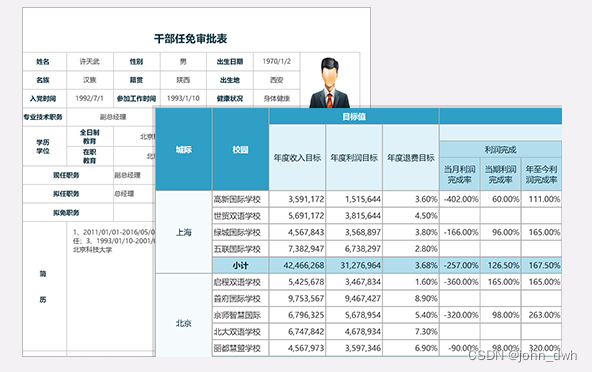Screen dimensions: 592x372
Task: Click 北京科技大学 in the resume text
Action: click(92, 250)
